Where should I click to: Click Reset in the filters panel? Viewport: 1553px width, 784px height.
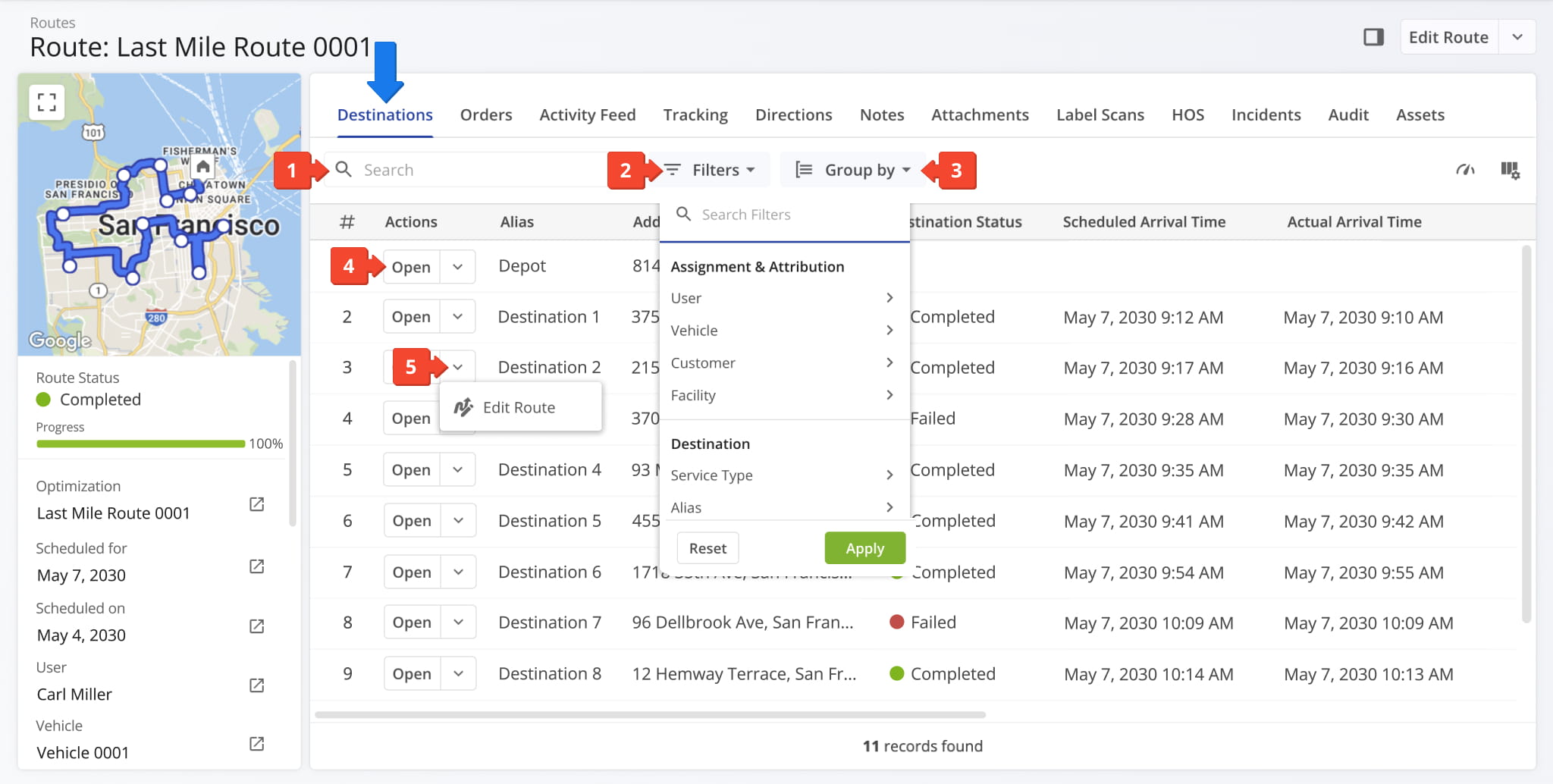tap(707, 548)
